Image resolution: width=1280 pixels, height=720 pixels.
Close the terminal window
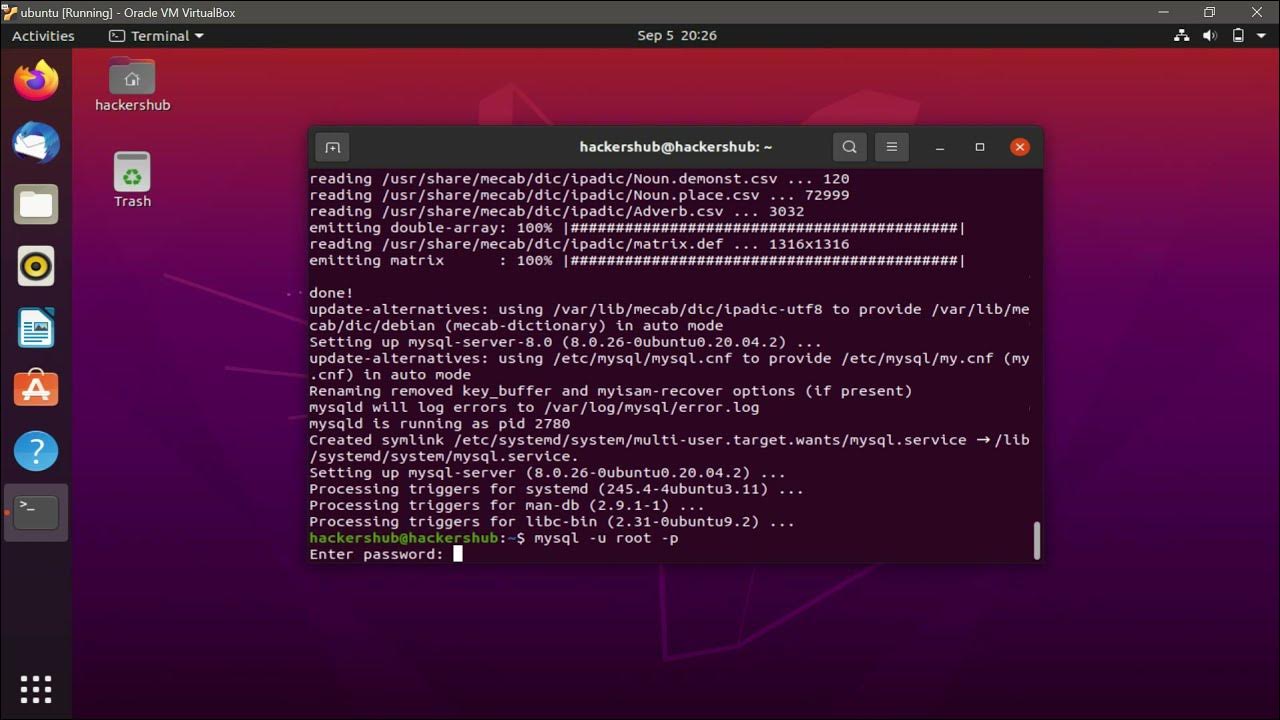click(1020, 147)
